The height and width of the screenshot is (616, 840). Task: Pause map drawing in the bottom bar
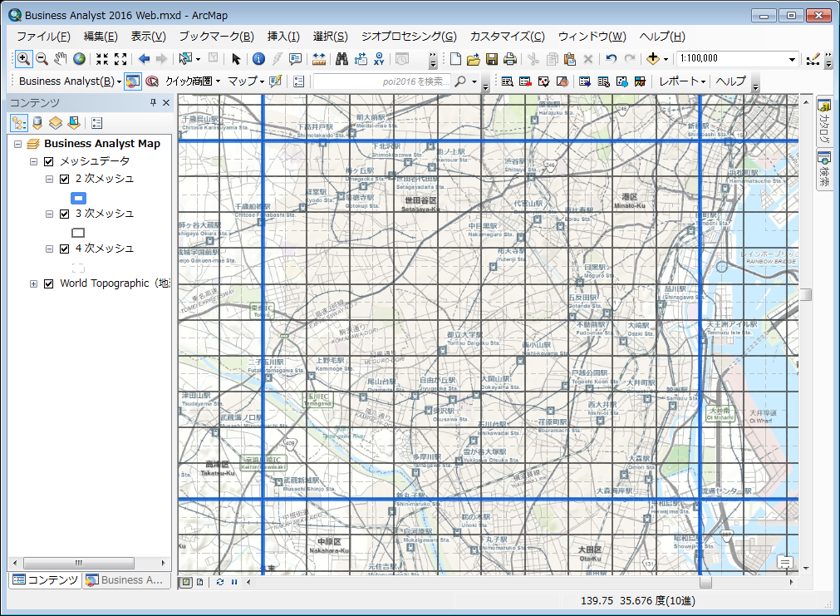pos(234,582)
